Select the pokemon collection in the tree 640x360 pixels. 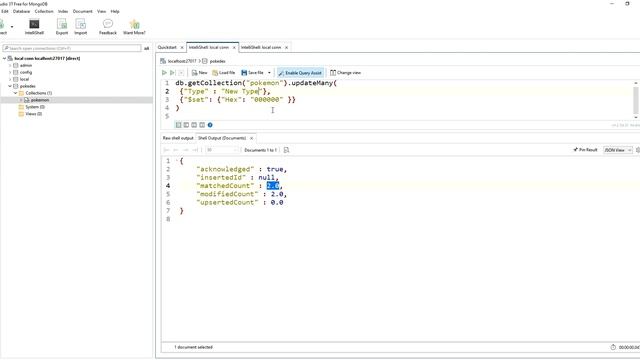[40, 100]
